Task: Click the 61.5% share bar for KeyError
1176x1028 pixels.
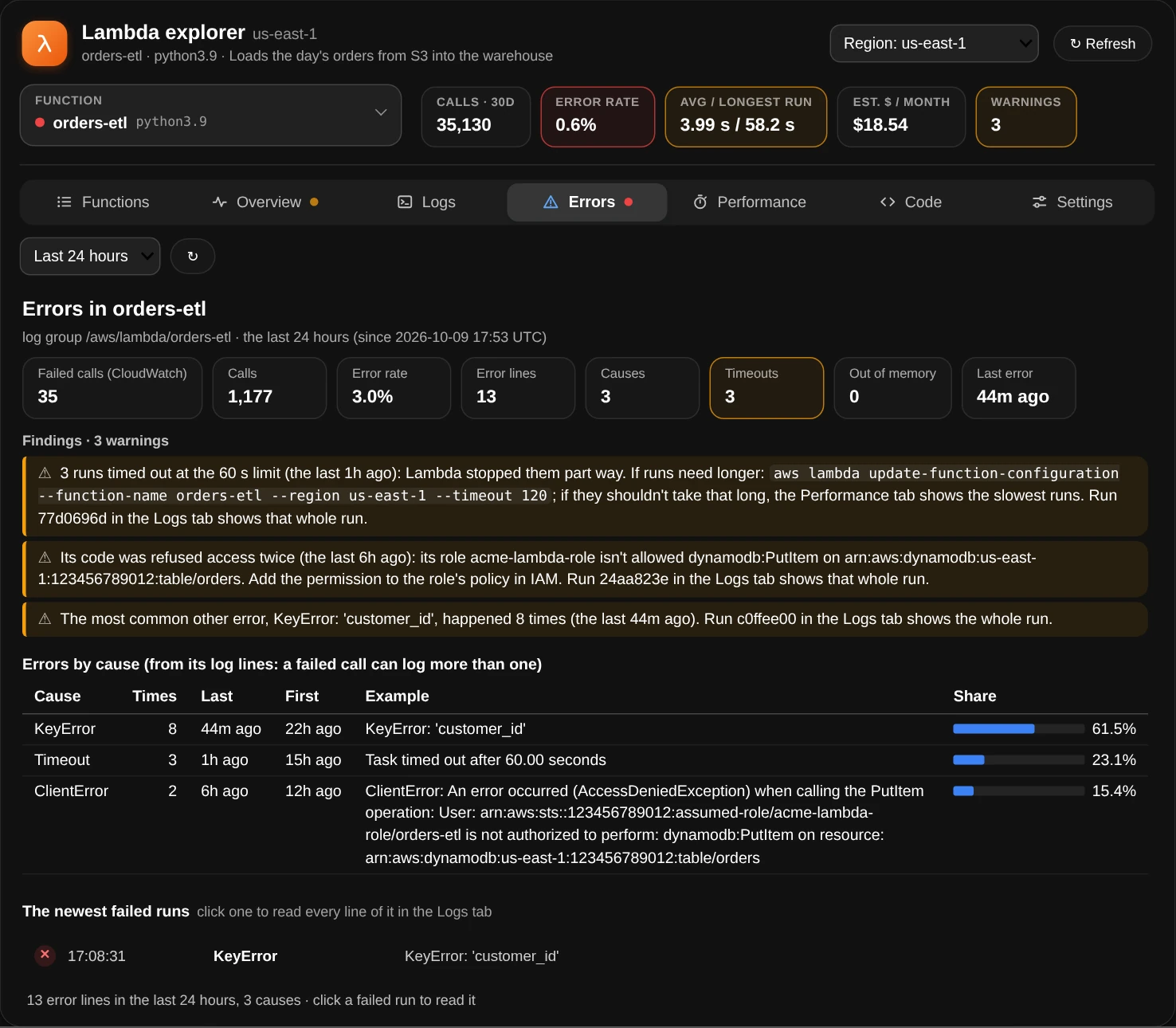Action: pyautogui.click(x=1018, y=729)
